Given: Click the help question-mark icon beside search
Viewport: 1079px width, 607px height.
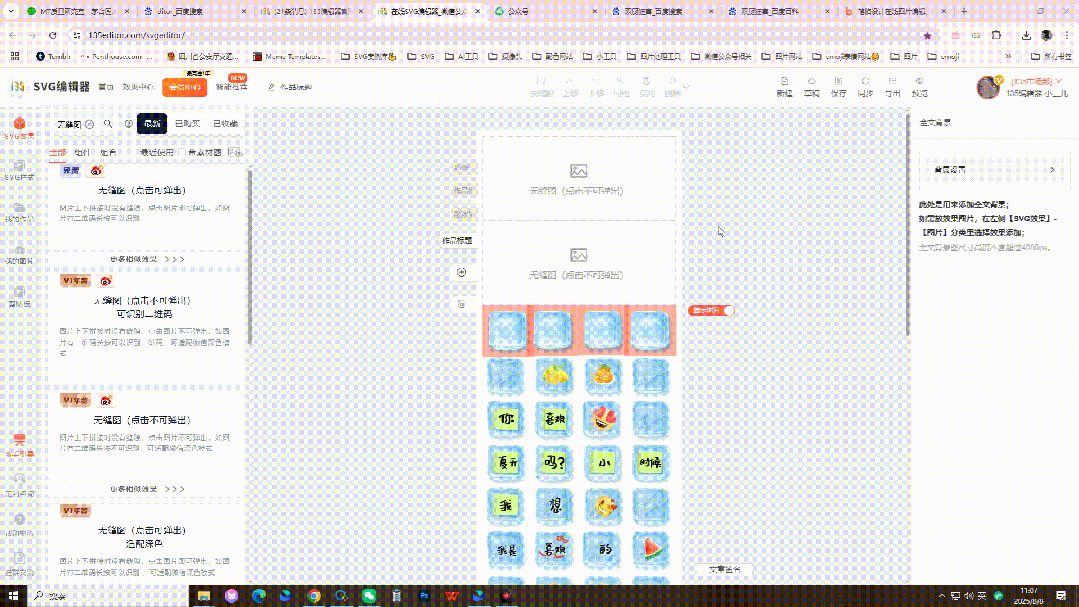Looking at the screenshot, I should [129, 124].
